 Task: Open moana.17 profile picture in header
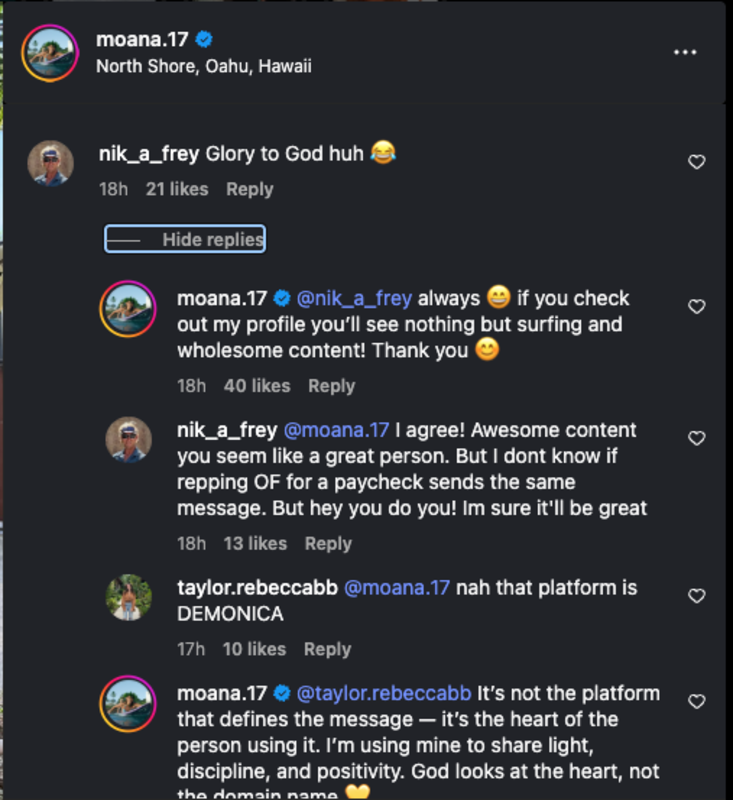pos(48,53)
